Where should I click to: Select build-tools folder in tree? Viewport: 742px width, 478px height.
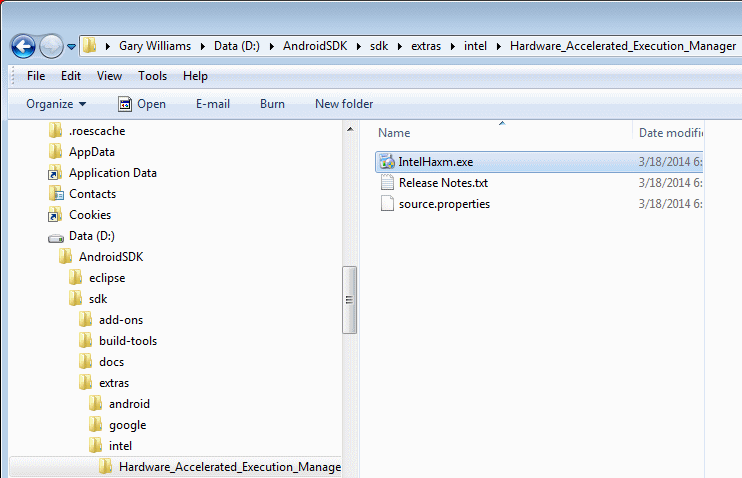click(x=128, y=341)
